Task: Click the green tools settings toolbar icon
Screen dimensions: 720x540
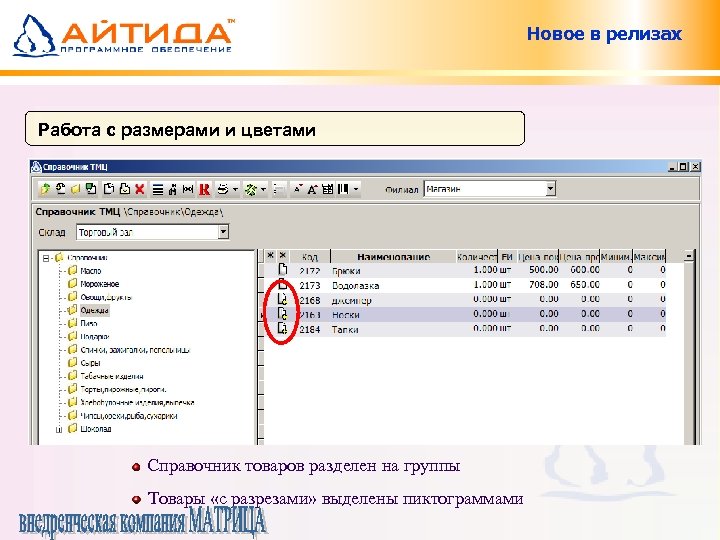Action: tap(251, 189)
